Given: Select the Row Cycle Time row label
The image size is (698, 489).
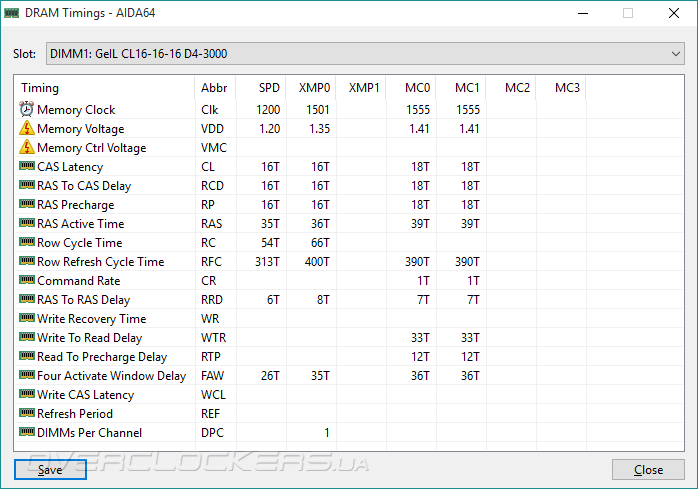Looking at the screenshot, I should point(80,243).
